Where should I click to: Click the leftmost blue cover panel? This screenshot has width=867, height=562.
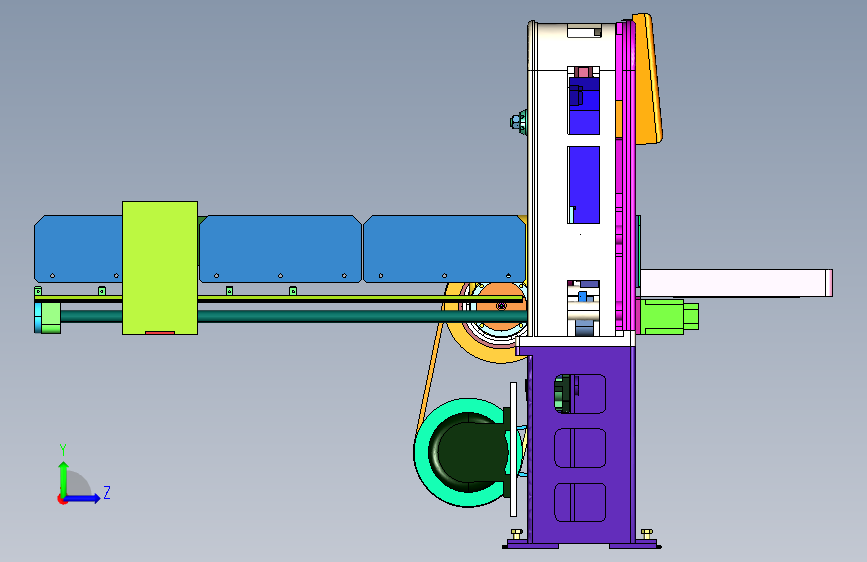(78, 249)
